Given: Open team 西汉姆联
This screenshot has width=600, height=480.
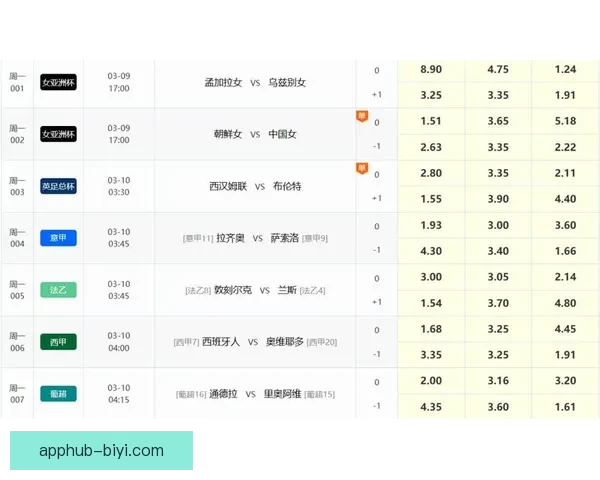Looking at the screenshot, I should [x=228, y=186].
